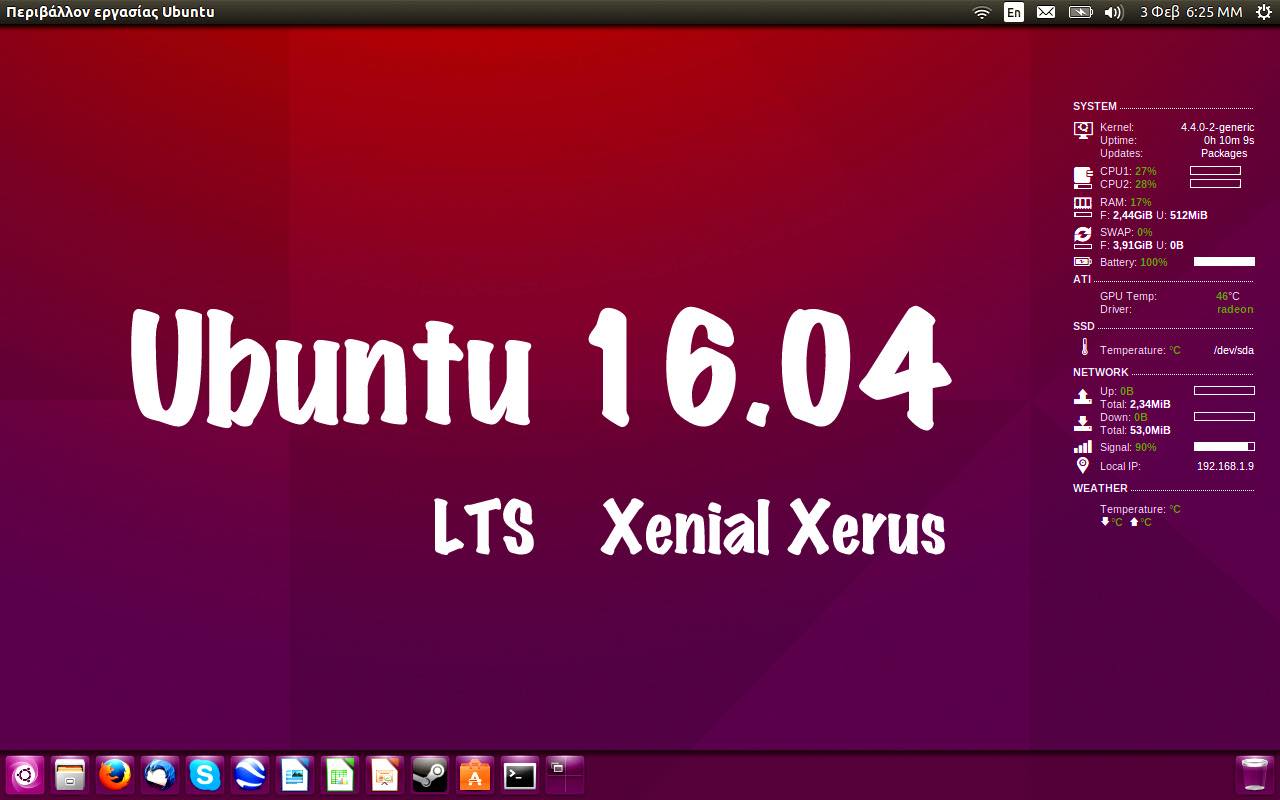This screenshot has height=800, width=1280.
Task: Open the Files manager from the launcher
Action: tap(69, 773)
